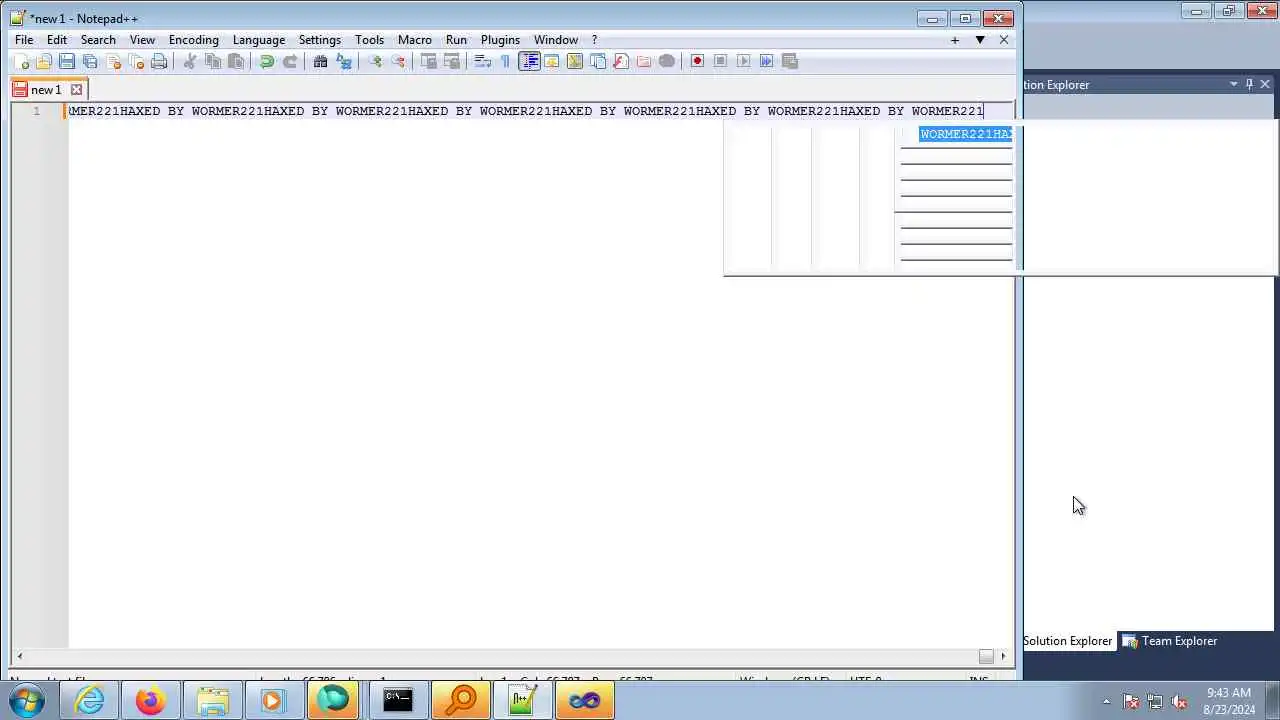
Task: Open the Function List toolbar icon
Action: click(x=621, y=61)
